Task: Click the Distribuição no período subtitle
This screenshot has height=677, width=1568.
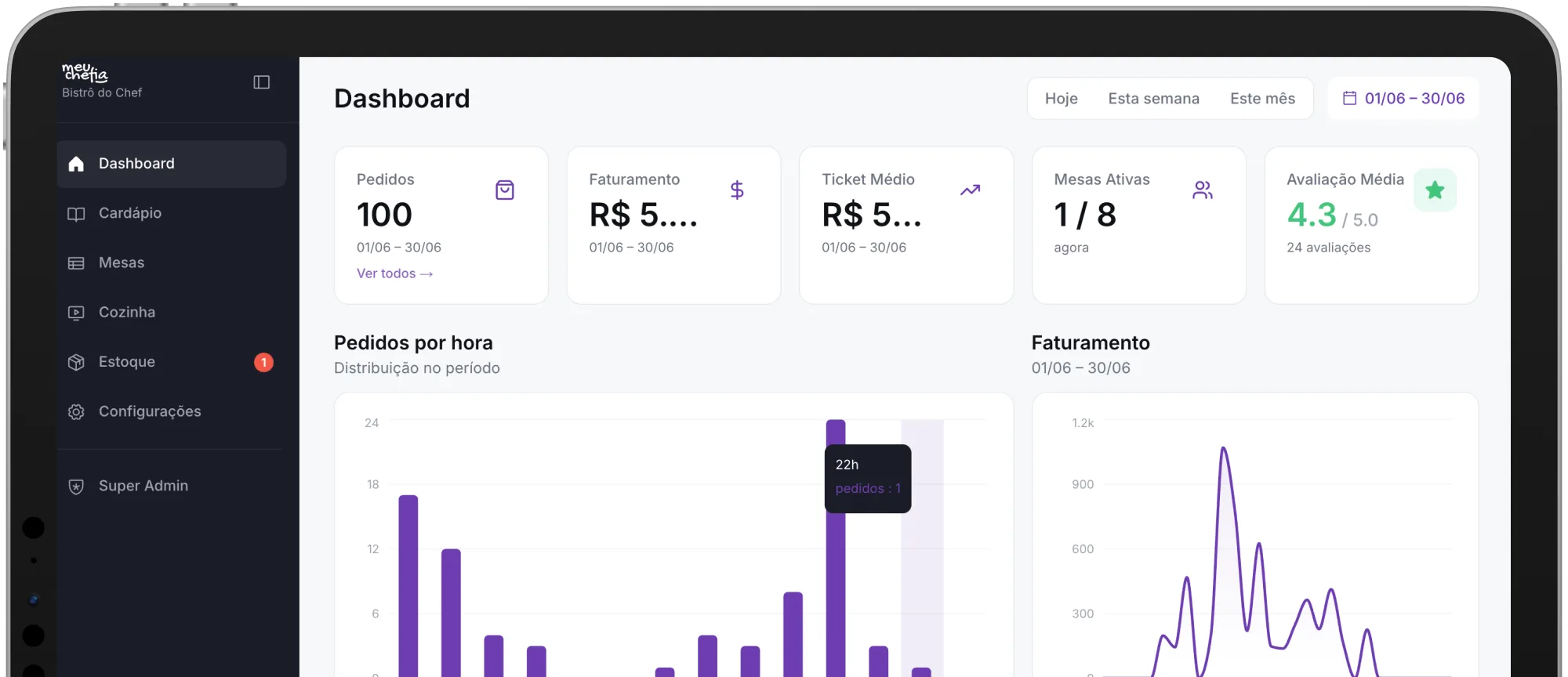Action: click(x=417, y=367)
